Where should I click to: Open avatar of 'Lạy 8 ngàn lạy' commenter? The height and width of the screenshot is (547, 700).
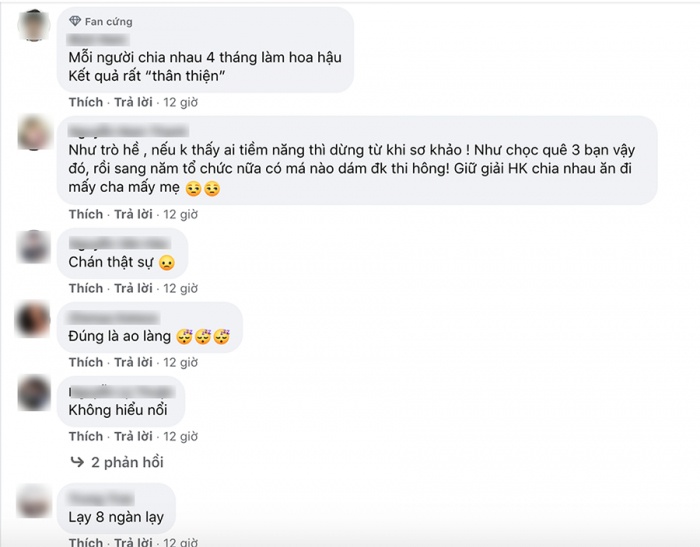click(x=34, y=500)
